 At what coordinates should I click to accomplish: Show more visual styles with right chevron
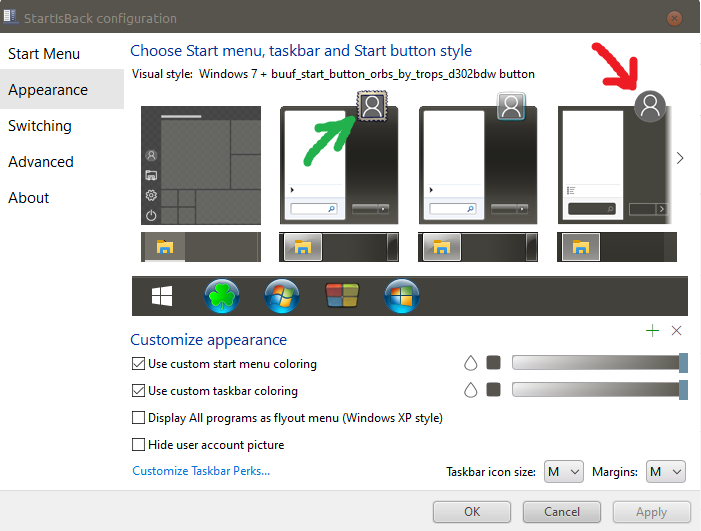(x=680, y=158)
